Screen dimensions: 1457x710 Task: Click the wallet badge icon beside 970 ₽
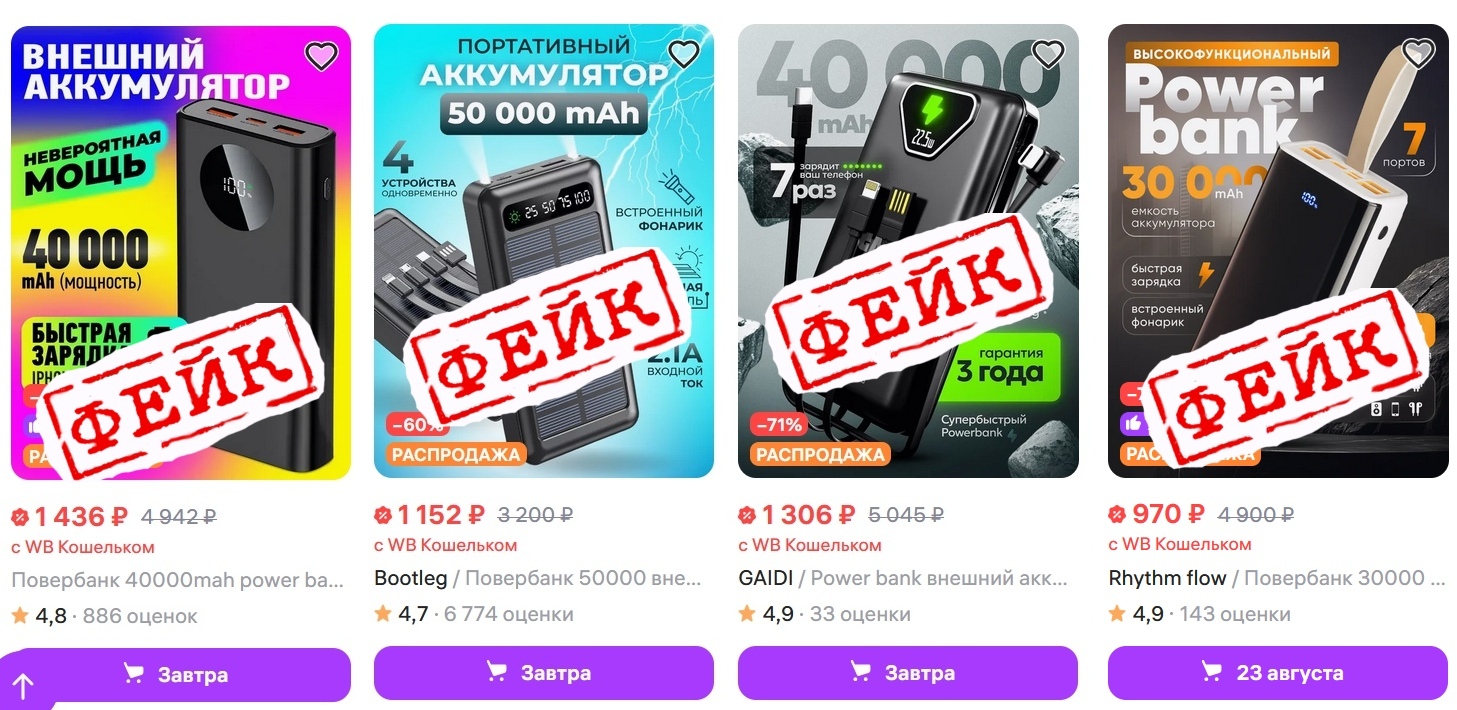(x=1117, y=515)
